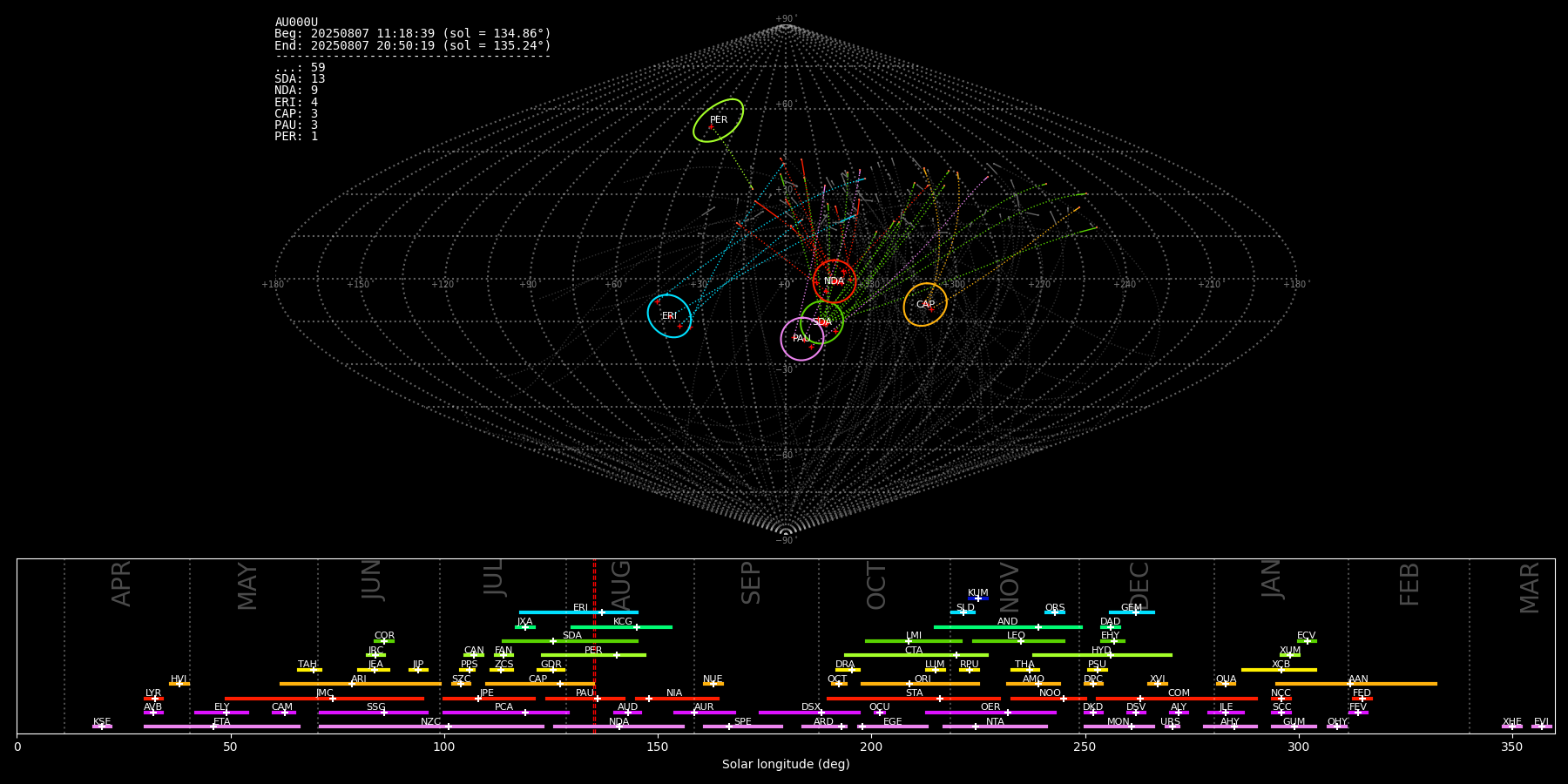This screenshot has width=1568, height=784.
Task: Click the 'NDA: 9' count line
Action: (x=296, y=91)
